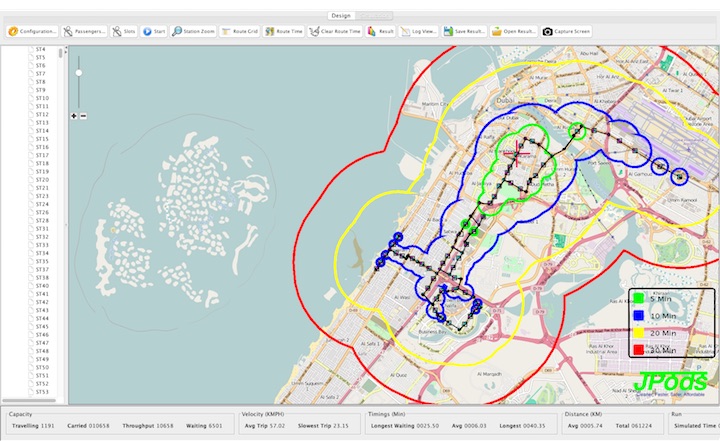Capture Screen with camera button
720x441 pixels.
click(x=567, y=31)
